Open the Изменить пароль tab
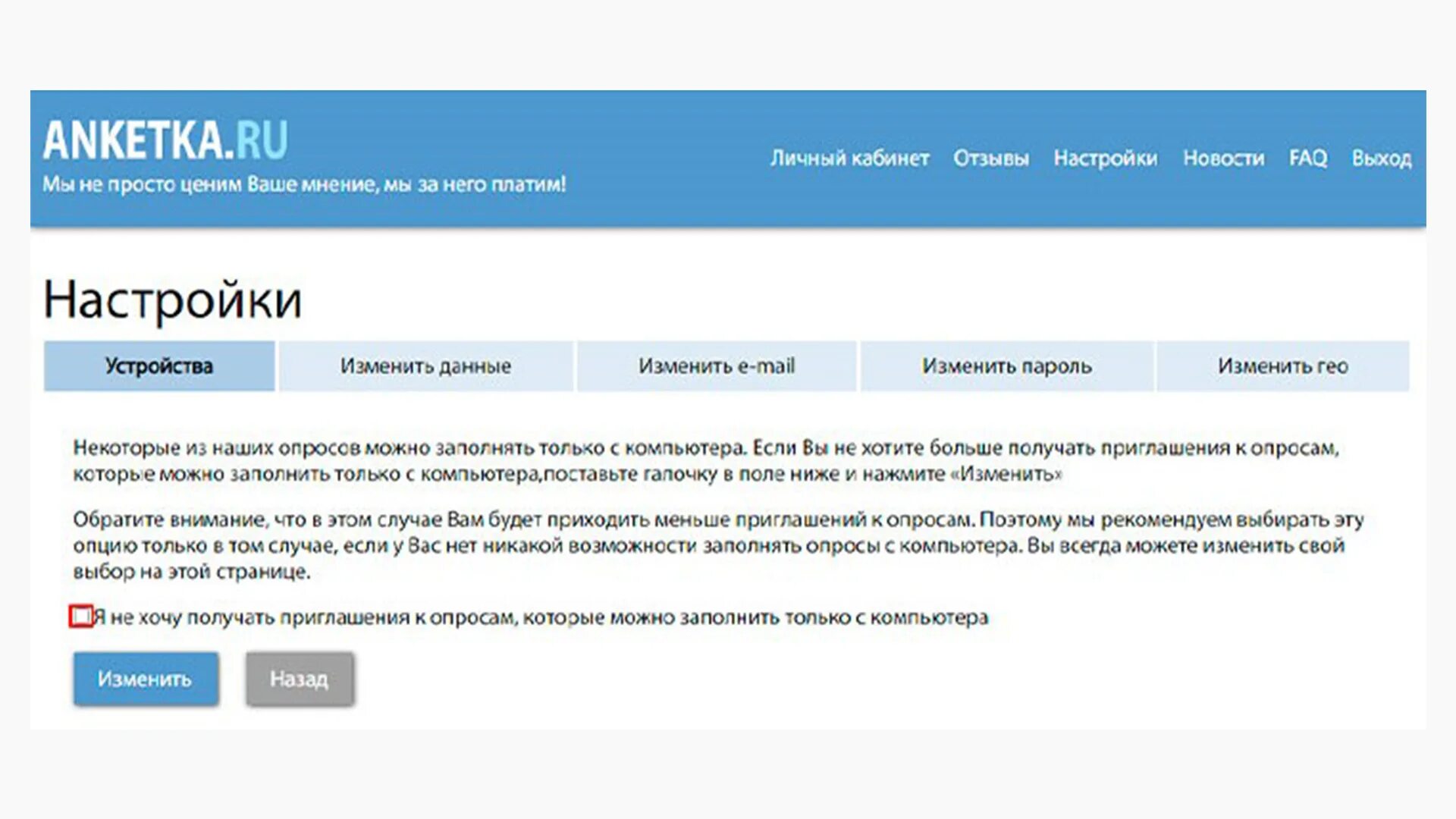Viewport: 1456px width, 819px height. point(1006,366)
